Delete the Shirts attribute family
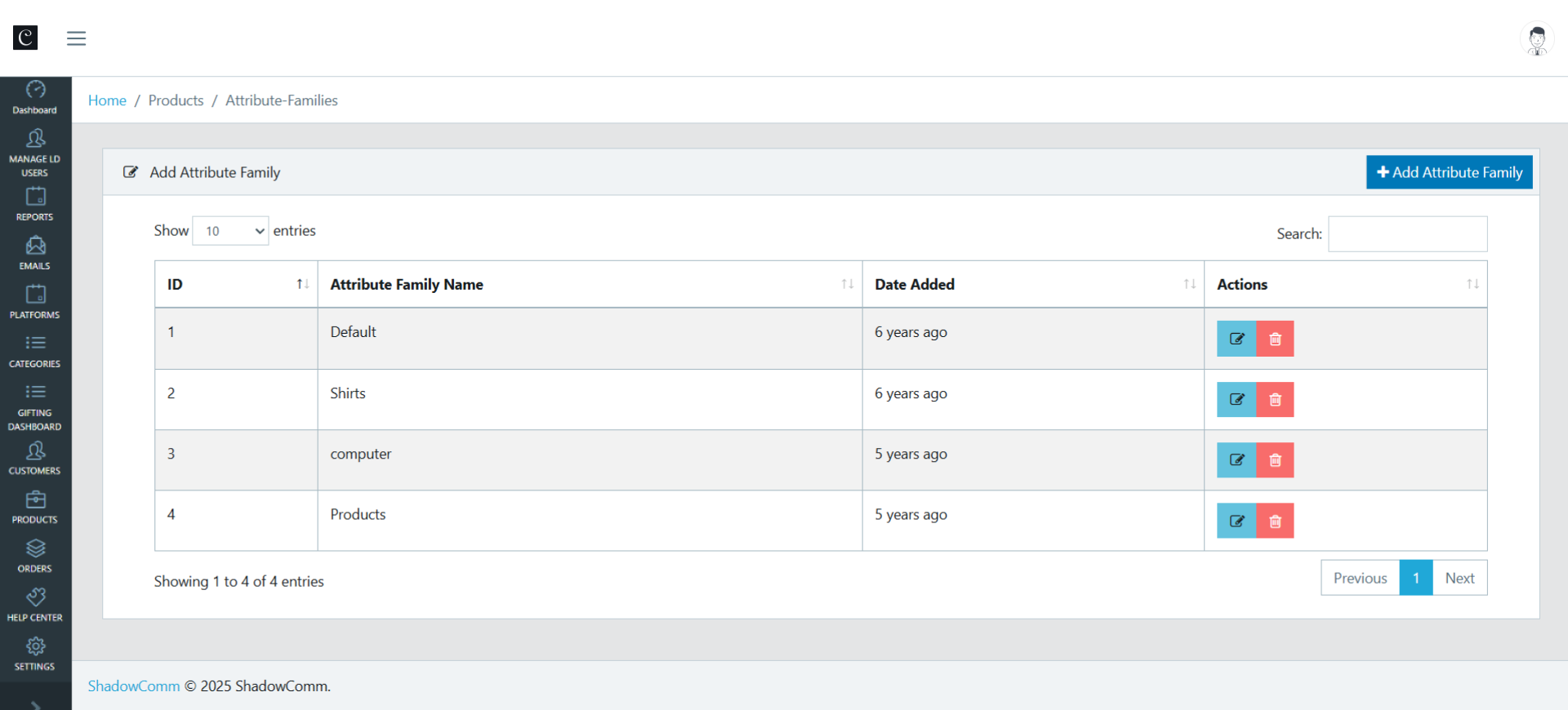The image size is (1568, 710). coord(1275,400)
